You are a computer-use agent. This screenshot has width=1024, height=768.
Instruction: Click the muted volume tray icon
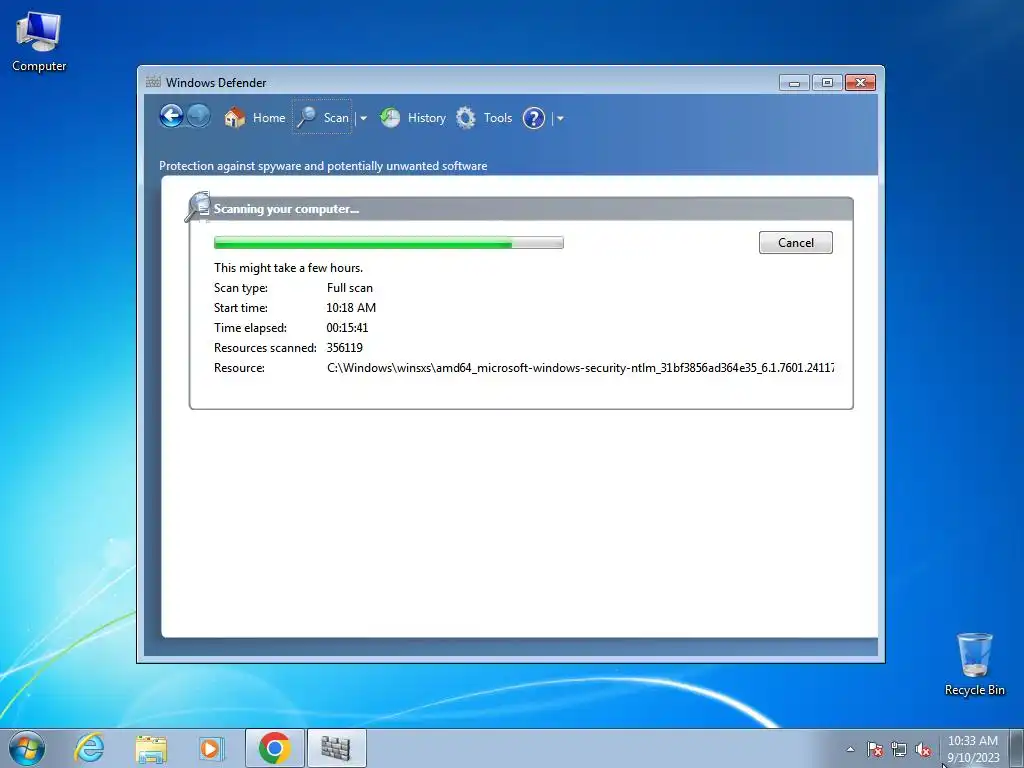(923, 750)
